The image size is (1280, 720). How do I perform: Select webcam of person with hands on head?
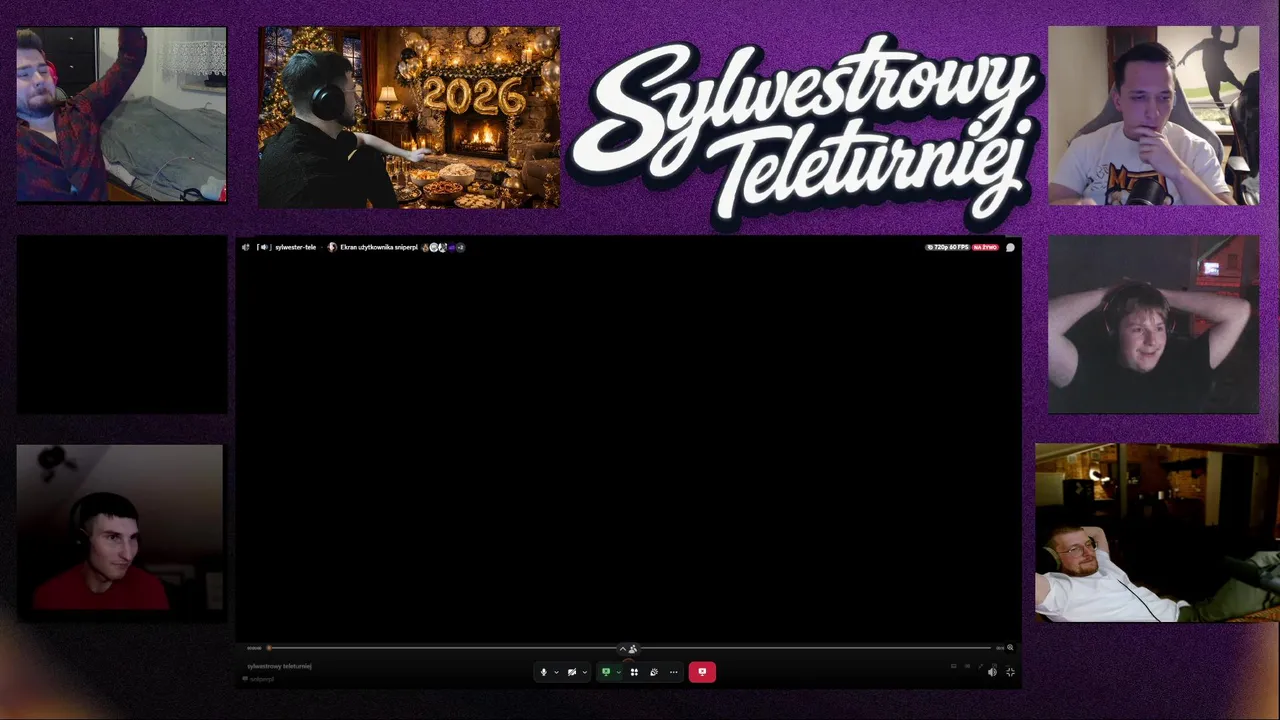click(1153, 324)
